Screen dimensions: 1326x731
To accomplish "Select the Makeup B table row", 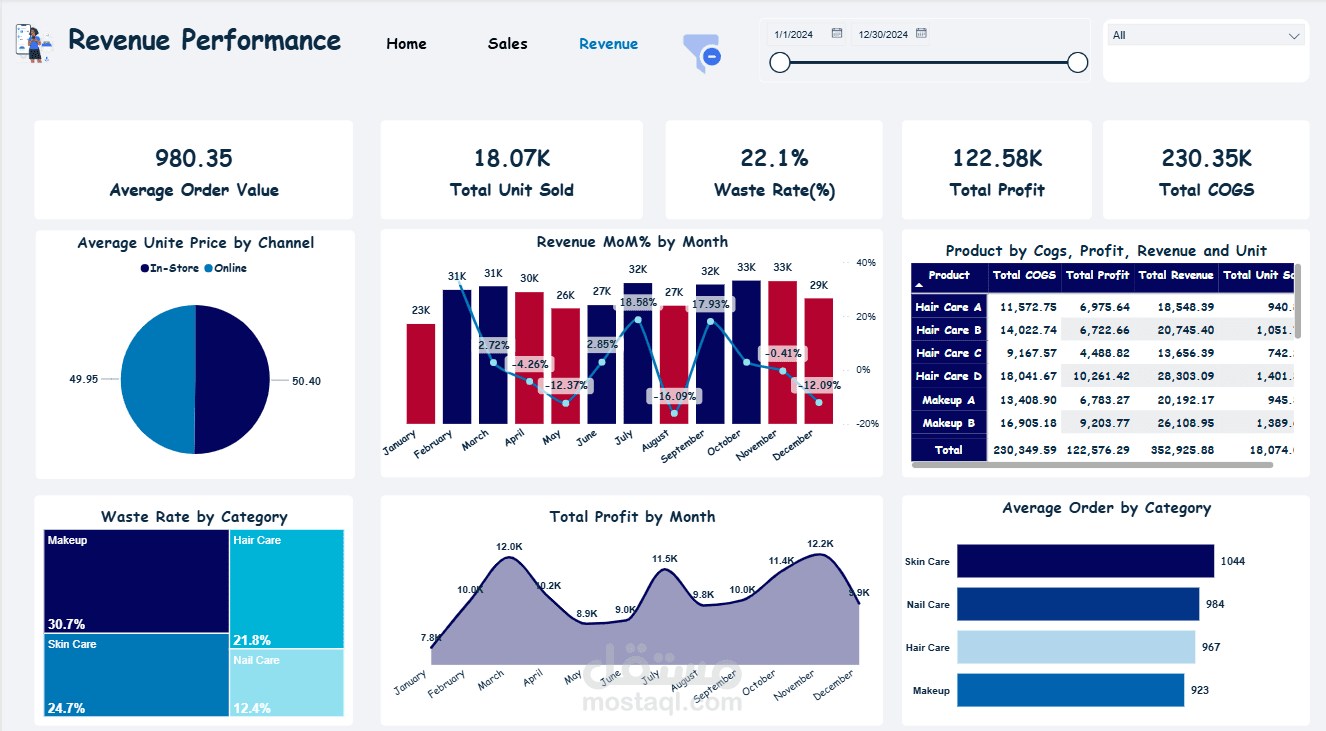I will [1103, 423].
